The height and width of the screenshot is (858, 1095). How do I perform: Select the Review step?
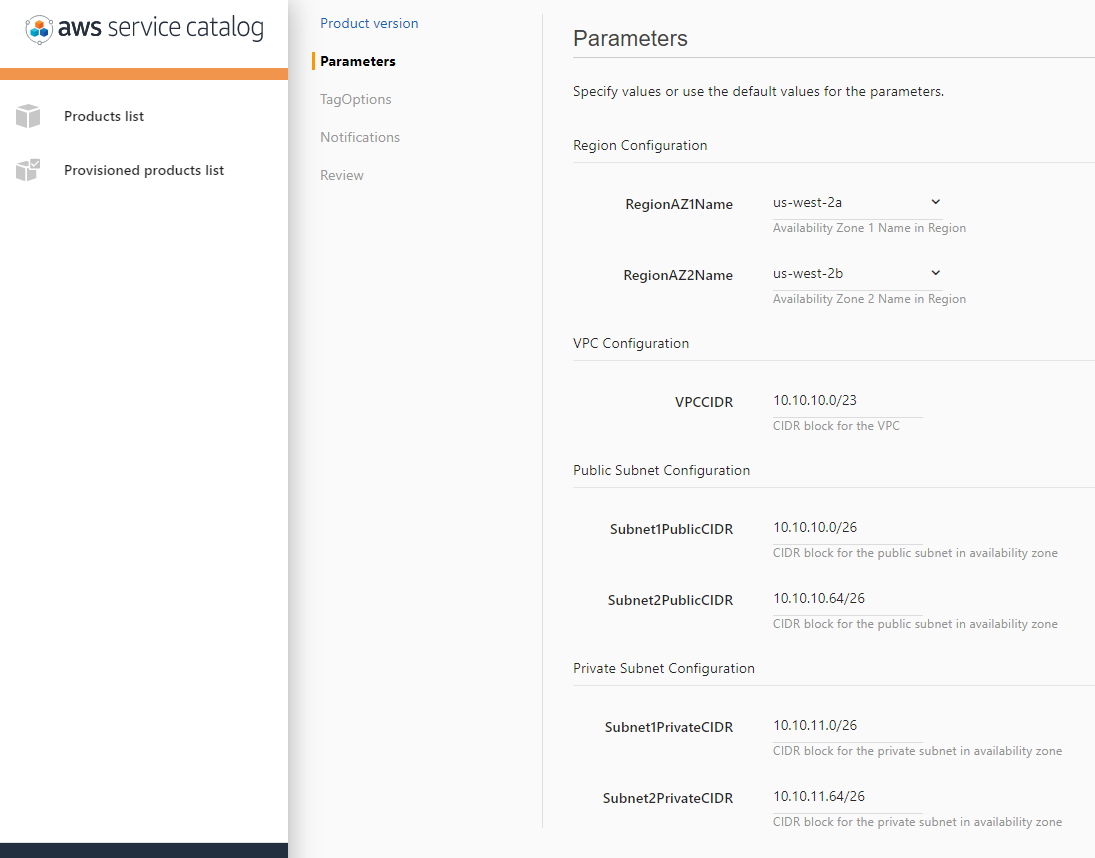pos(341,175)
